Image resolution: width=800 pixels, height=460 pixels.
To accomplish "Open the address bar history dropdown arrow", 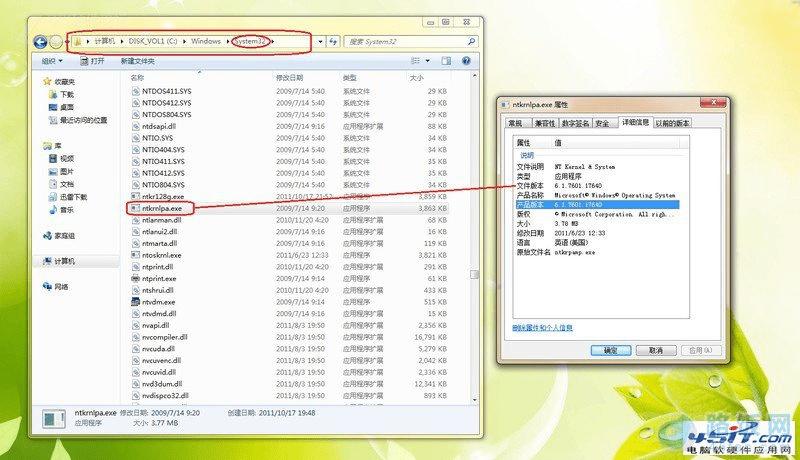I will pyautogui.click(x=320, y=41).
